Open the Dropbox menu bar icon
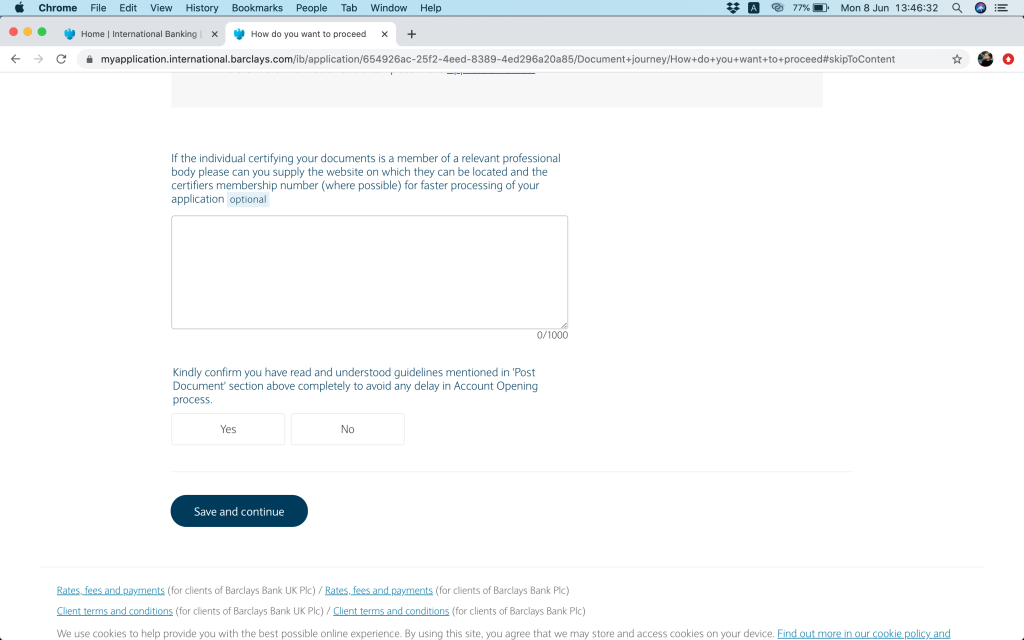The width and height of the screenshot is (1024, 640). 733,8
